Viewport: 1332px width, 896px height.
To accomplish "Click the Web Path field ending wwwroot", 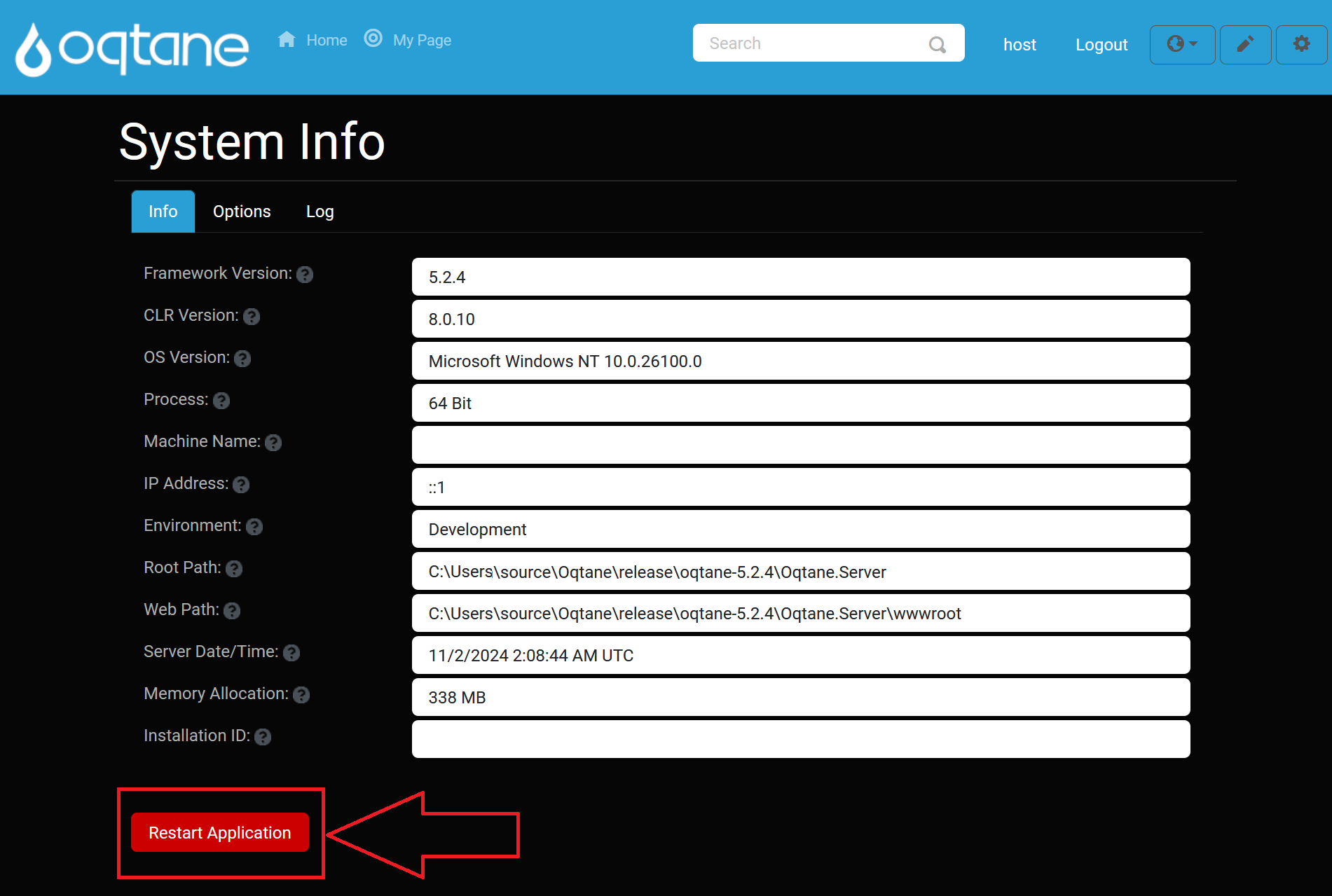I will point(801,613).
